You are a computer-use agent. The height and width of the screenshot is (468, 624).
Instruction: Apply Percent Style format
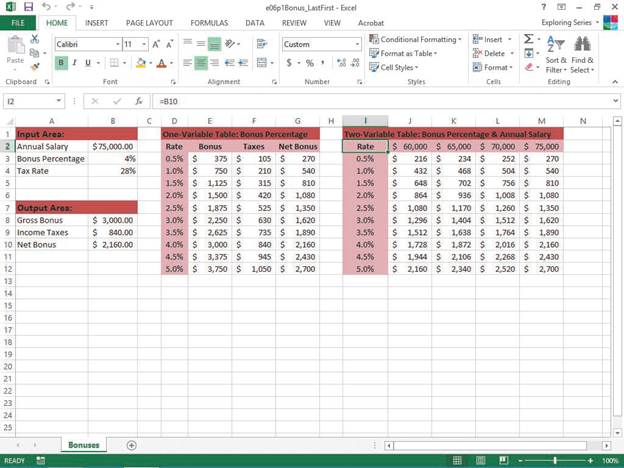coord(310,62)
